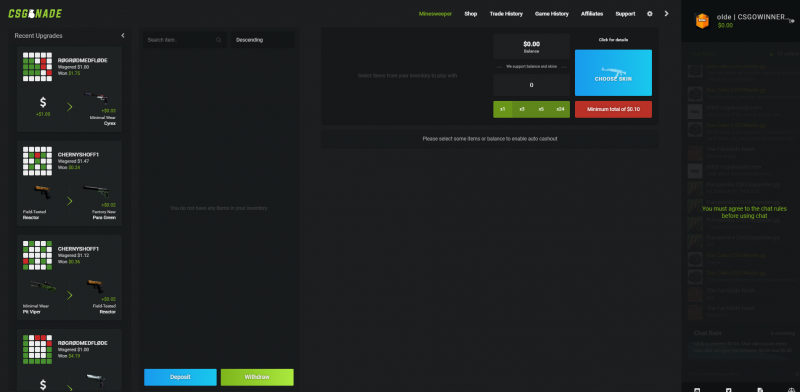Open the Descending sort dropdown
The height and width of the screenshot is (392, 800).
click(x=262, y=40)
